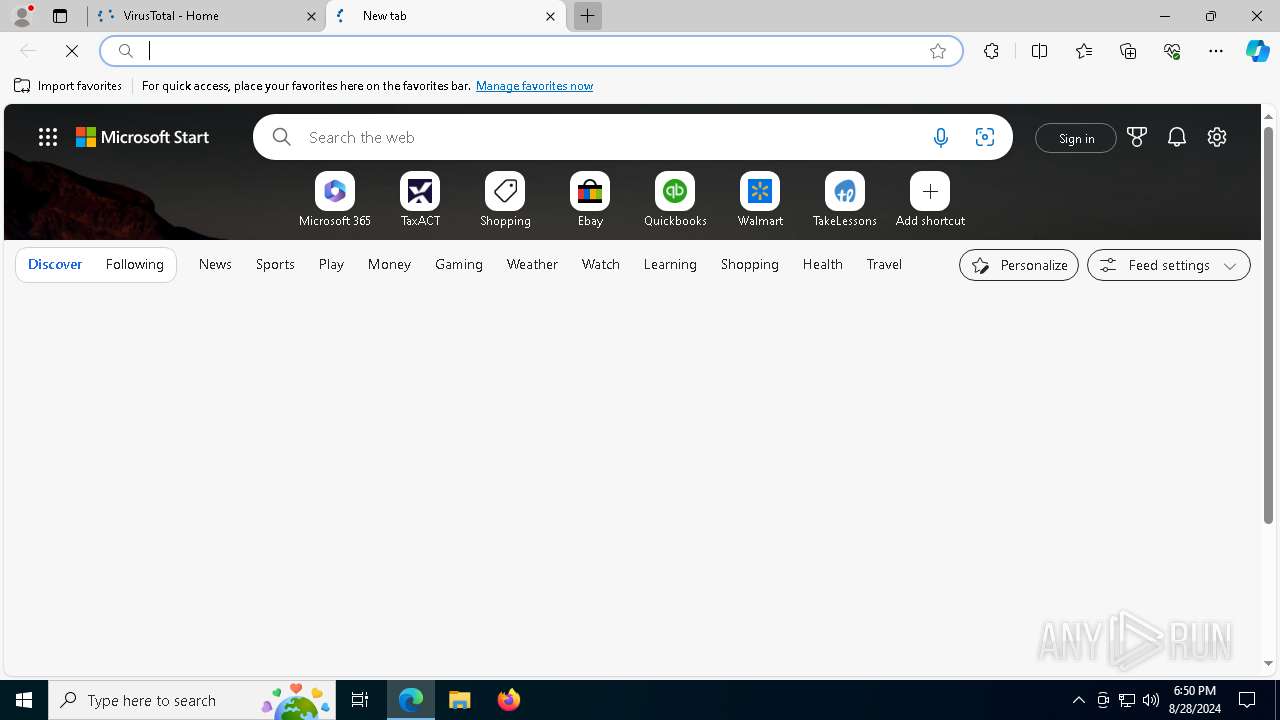Open visual search camera icon
The height and width of the screenshot is (720, 1280).
[x=985, y=137]
